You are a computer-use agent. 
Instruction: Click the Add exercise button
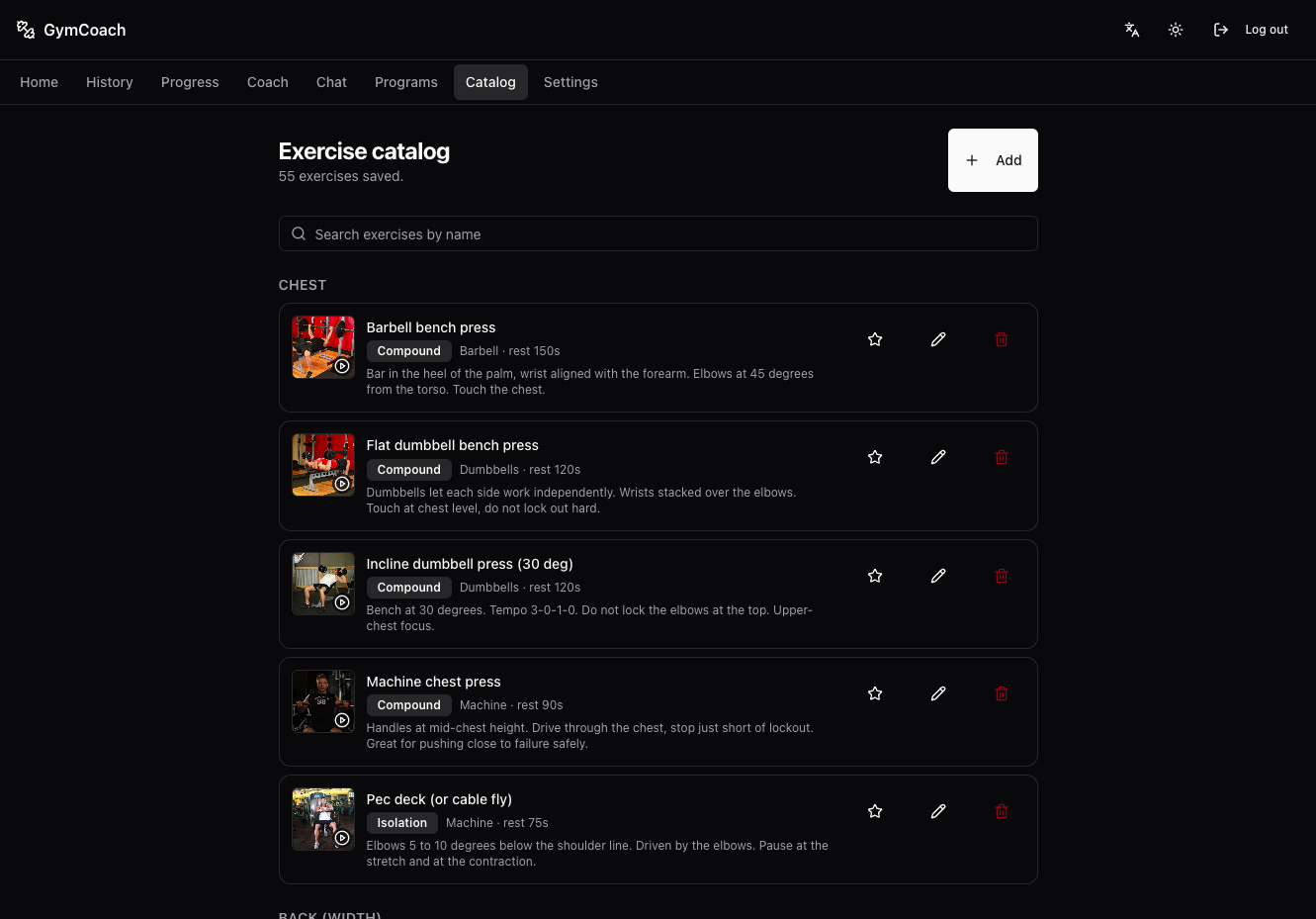click(x=993, y=160)
